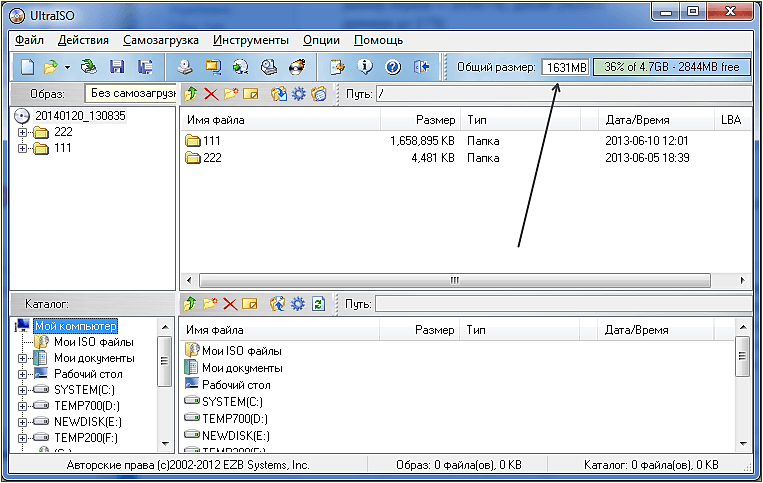Select the 20140120_130835 disc root node
This screenshot has height=483, width=763.
(80, 116)
